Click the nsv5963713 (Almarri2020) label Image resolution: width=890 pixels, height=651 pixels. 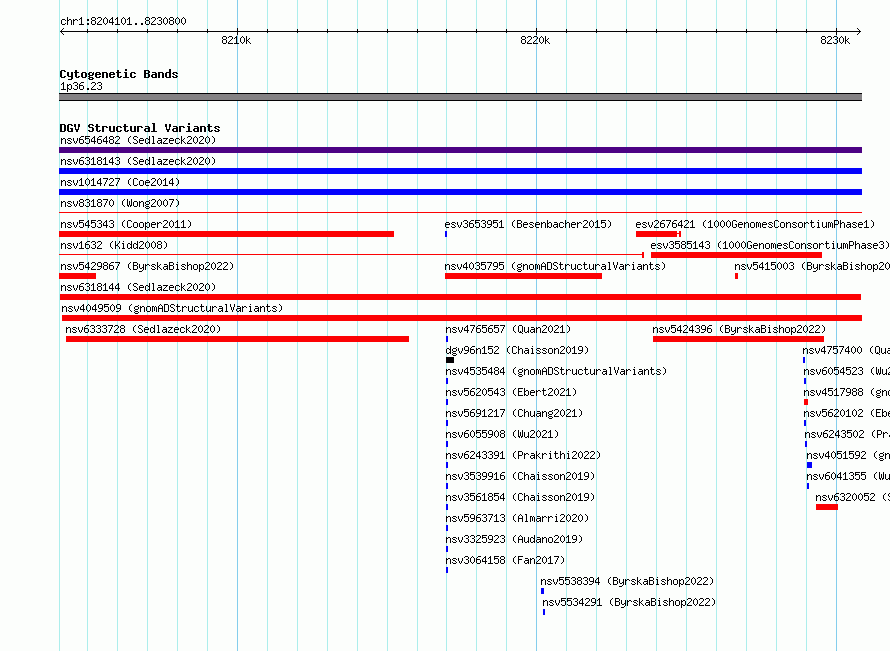click(x=517, y=518)
